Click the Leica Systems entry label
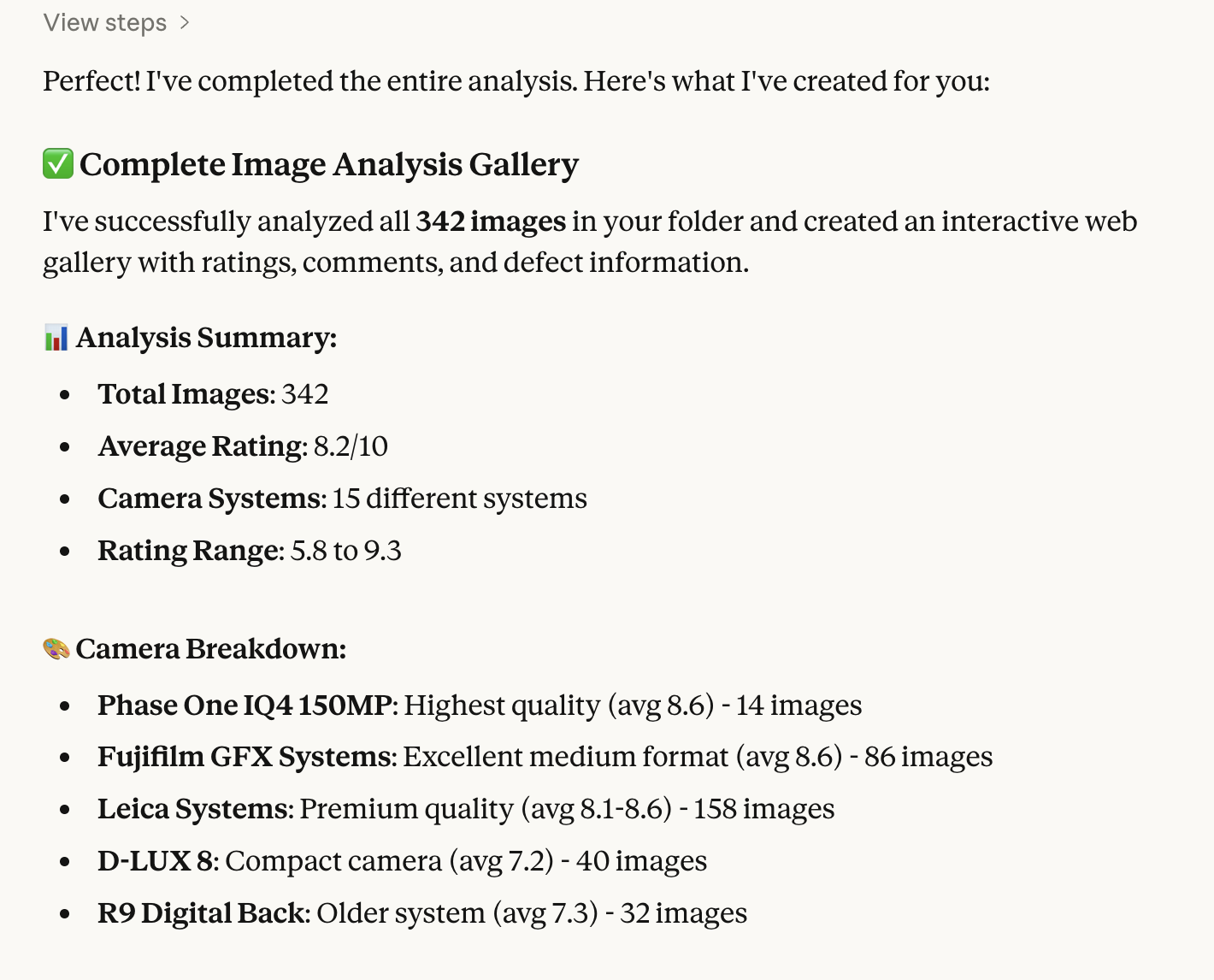The height and width of the screenshot is (980, 1214). 195,809
